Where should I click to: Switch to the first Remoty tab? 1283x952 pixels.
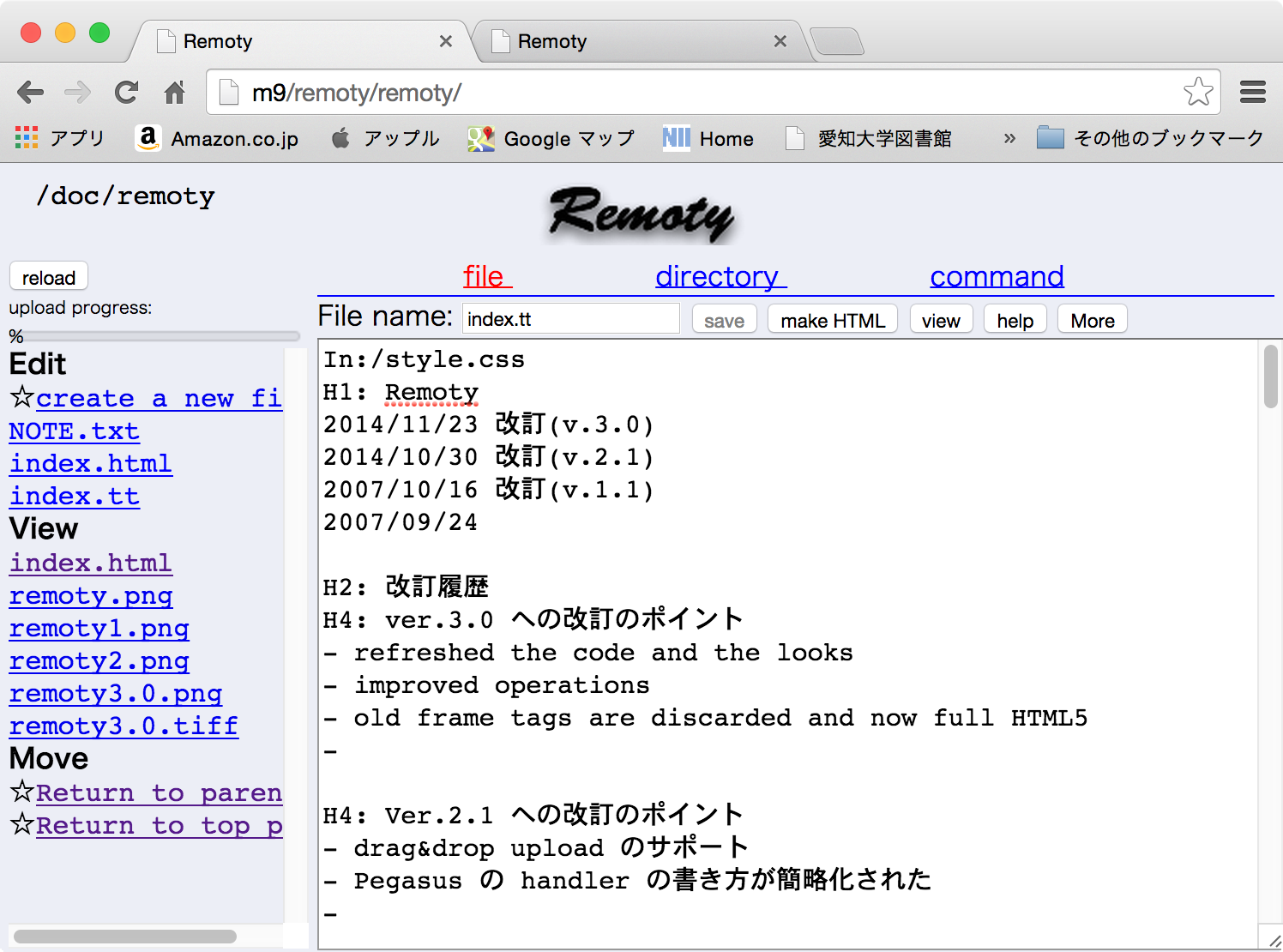300,41
